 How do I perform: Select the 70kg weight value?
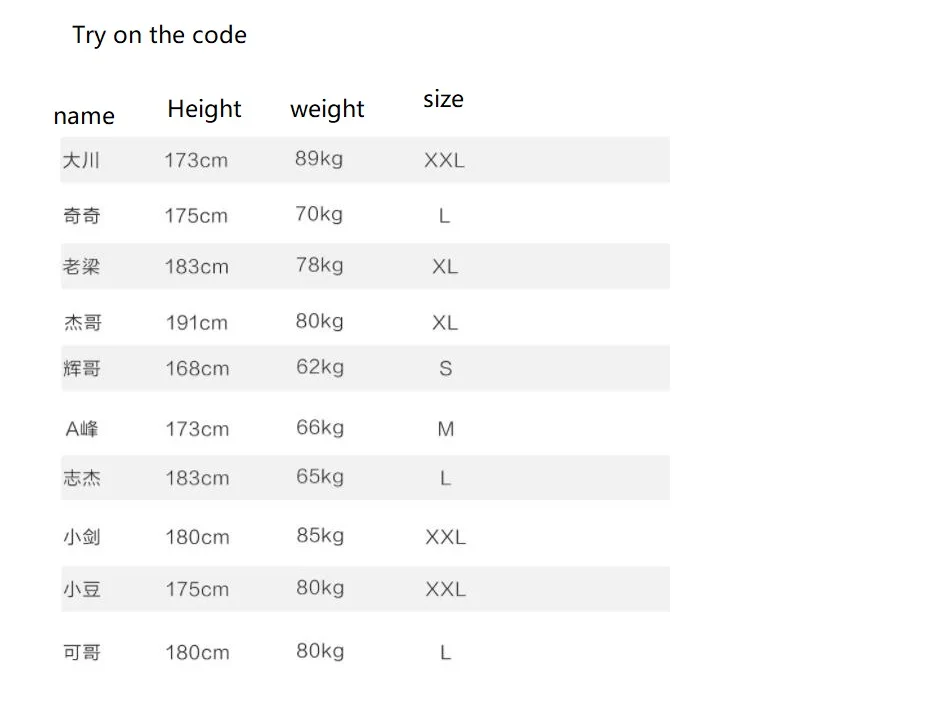(319, 215)
